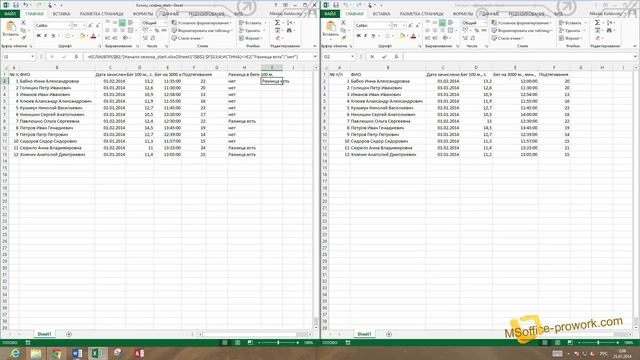Toggle italic in right Excel window
The image size is (640, 360).
click(x=365, y=36)
